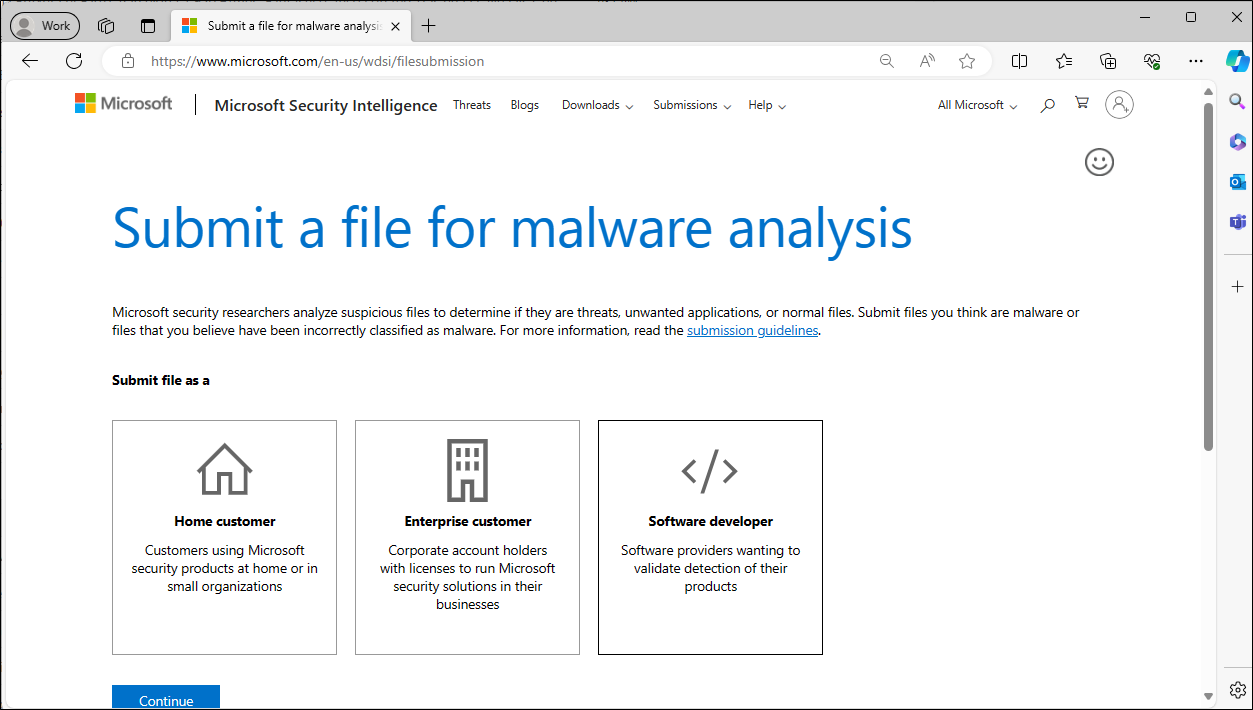This screenshot has height=710, width=1253.
Task: Open a new tab with plus
Action: [x=429, y=26]
